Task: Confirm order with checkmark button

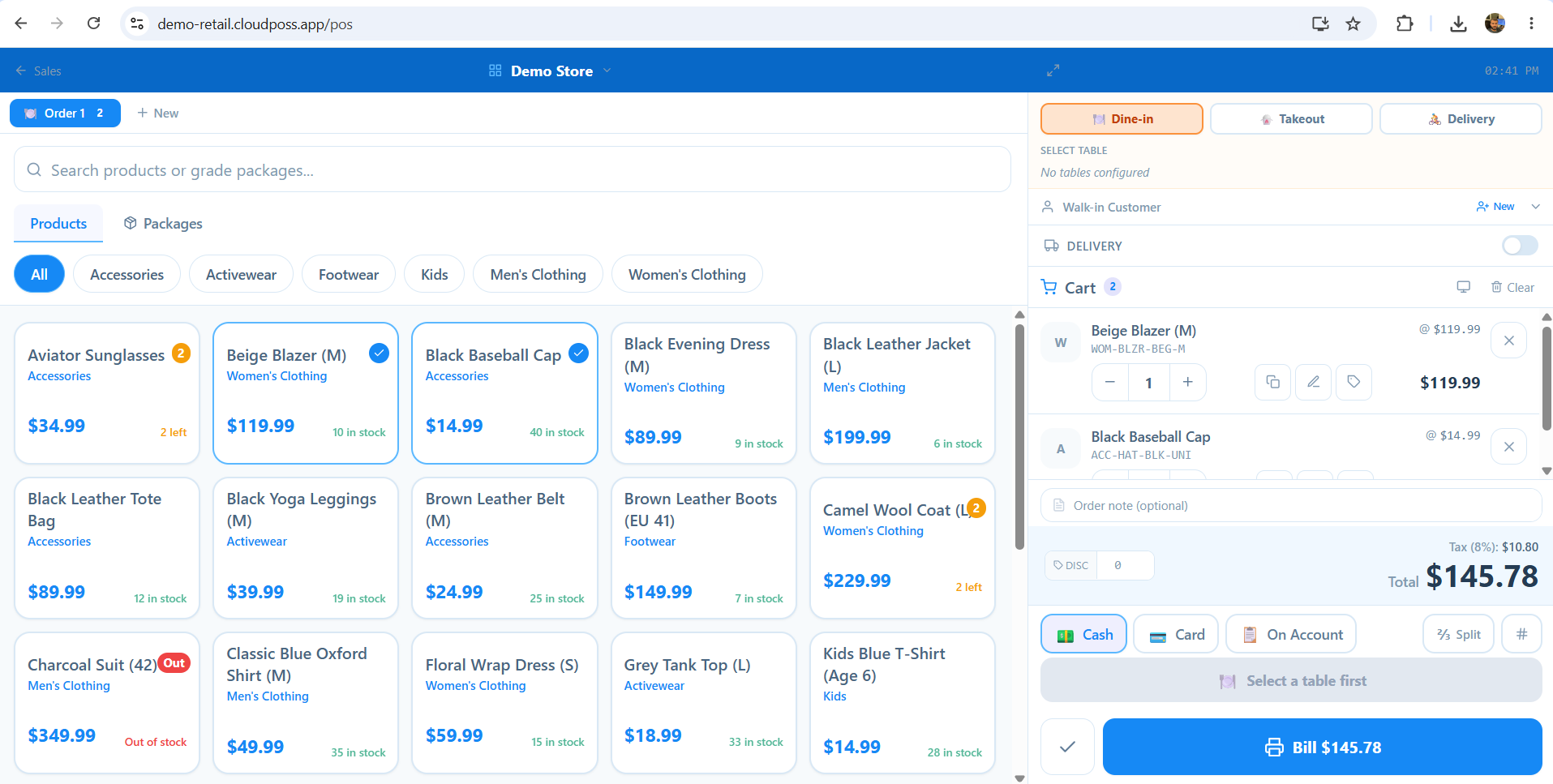Action: point(1067,747)
